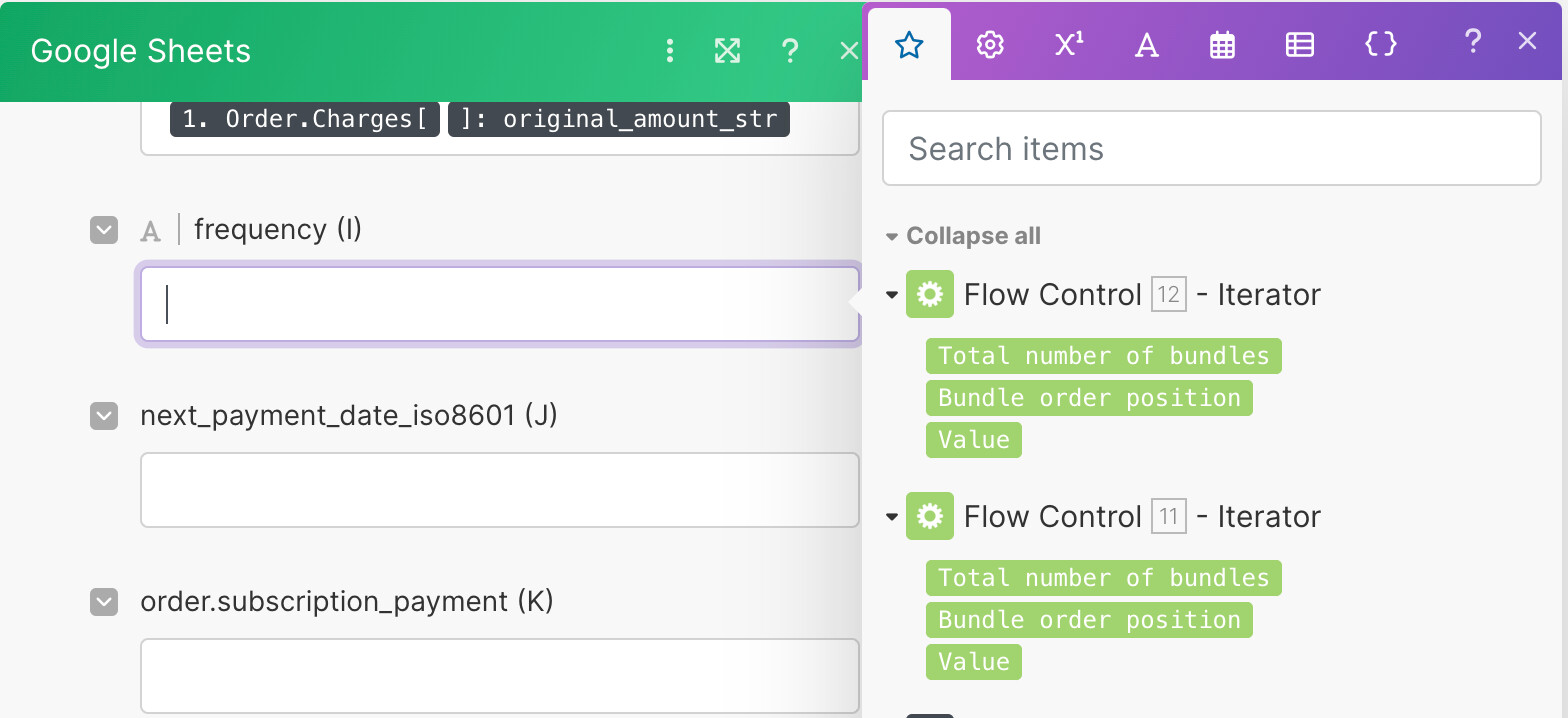This screenshot has width=1568, height=718.
Task: Switch to the starred items tab
Action: (x=908, y=45)
